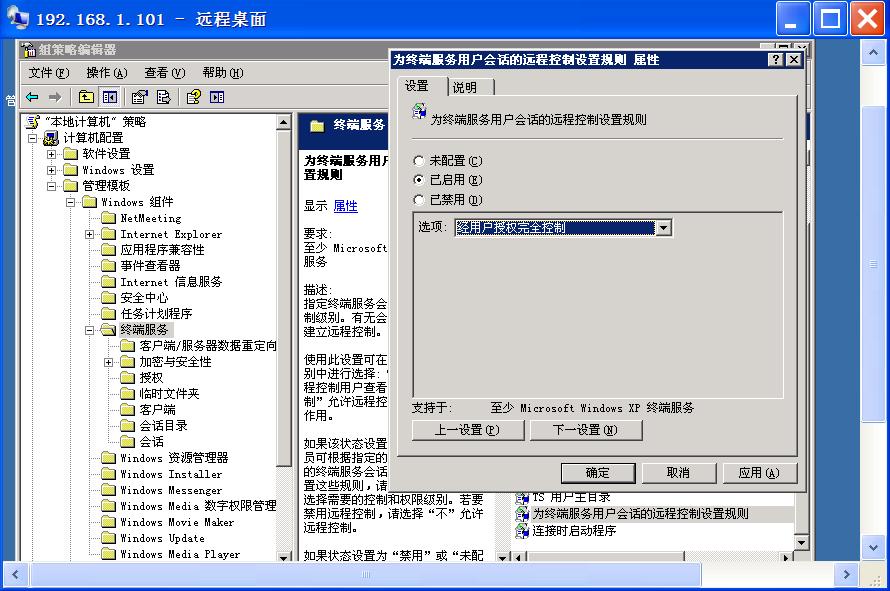Image resolution: width=890 pixels, height=591 pixels.
Task: Click the NetMeeting folder icon
Action: click(x=108, y=218)
